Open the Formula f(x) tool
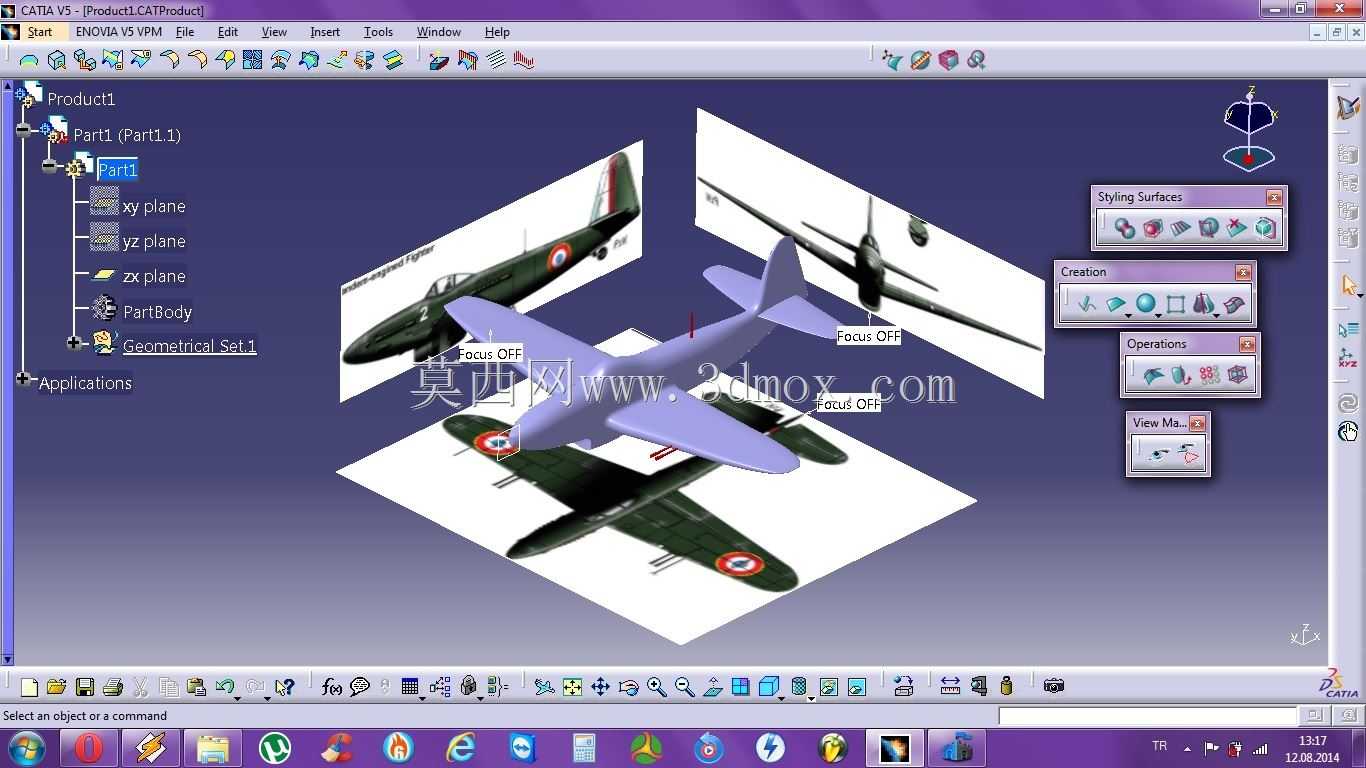Viewport: 1366px width, 768px height. pos(332,686)
